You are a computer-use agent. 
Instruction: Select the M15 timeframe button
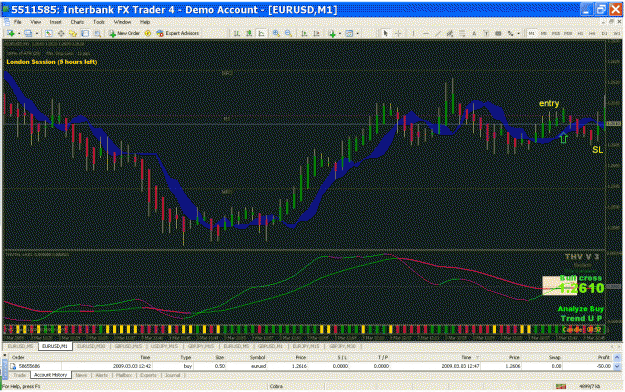coord(556,33)
